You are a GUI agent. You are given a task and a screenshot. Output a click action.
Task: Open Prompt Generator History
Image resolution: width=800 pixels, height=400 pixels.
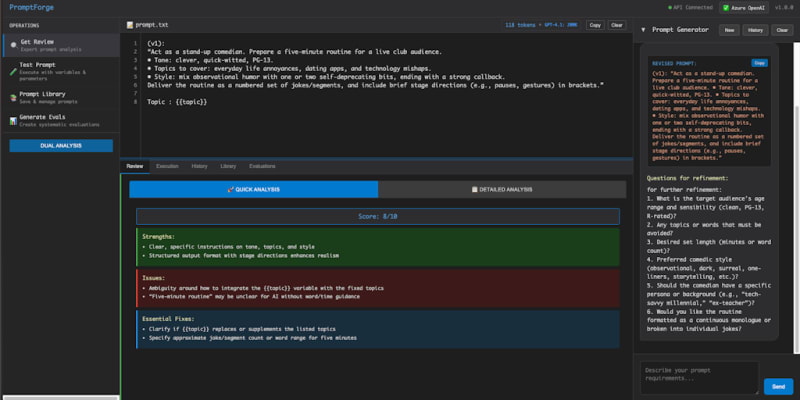click(x=756, y=30)
